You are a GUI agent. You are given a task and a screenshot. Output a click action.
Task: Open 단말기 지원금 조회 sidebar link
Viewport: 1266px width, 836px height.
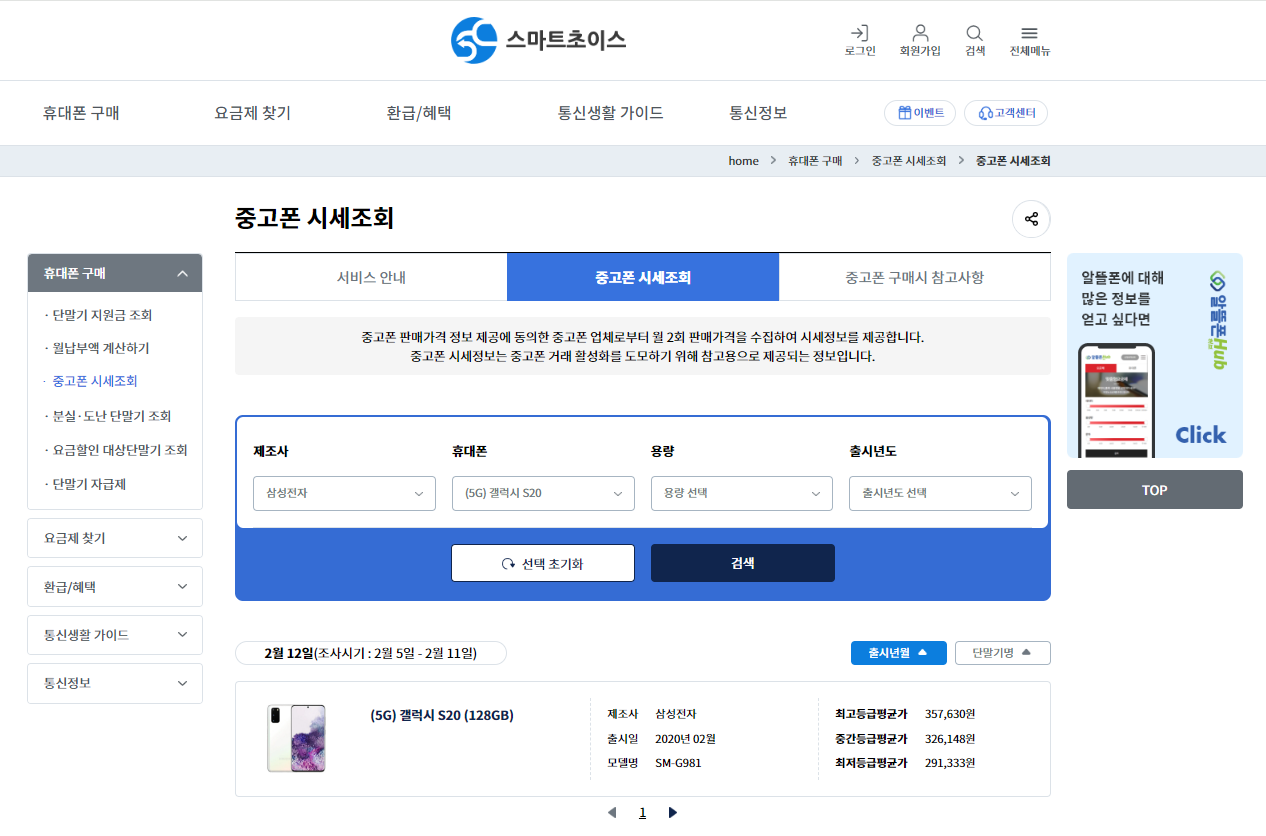(x=102, y=315)
